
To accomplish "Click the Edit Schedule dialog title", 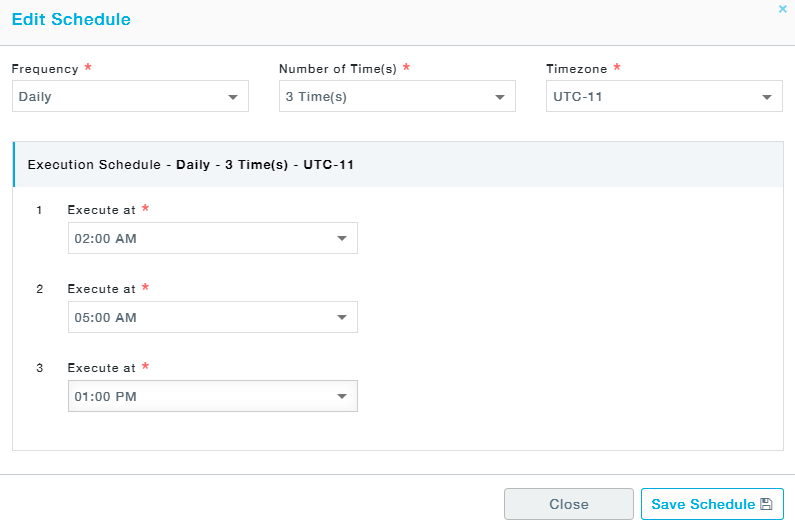I will point(71,19).
